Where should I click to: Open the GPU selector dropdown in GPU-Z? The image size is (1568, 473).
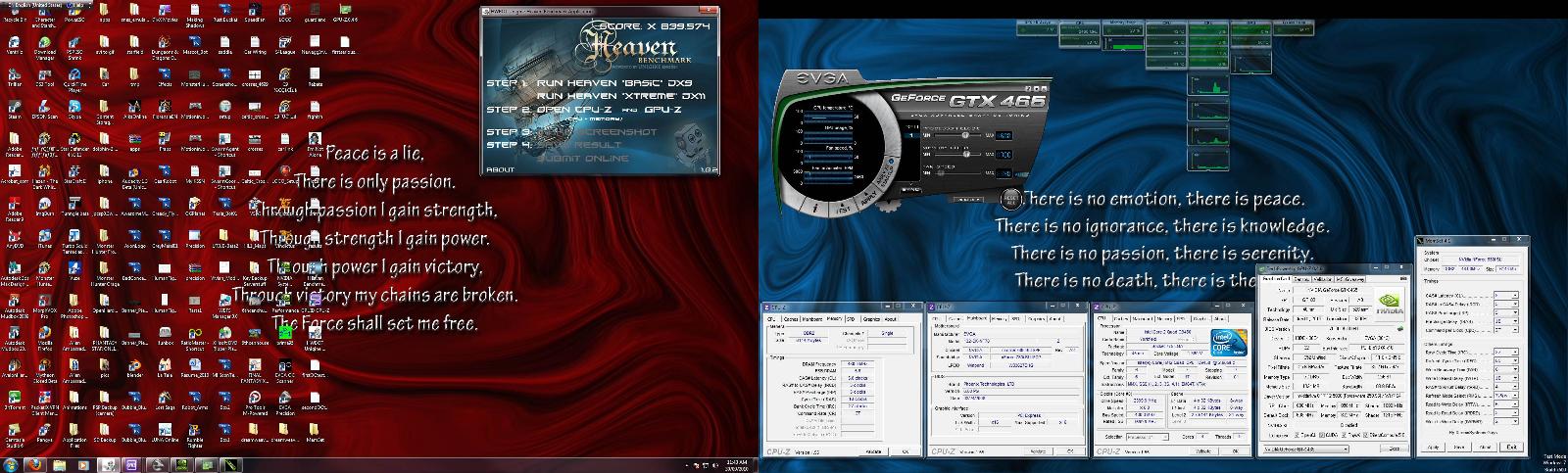1305,449
